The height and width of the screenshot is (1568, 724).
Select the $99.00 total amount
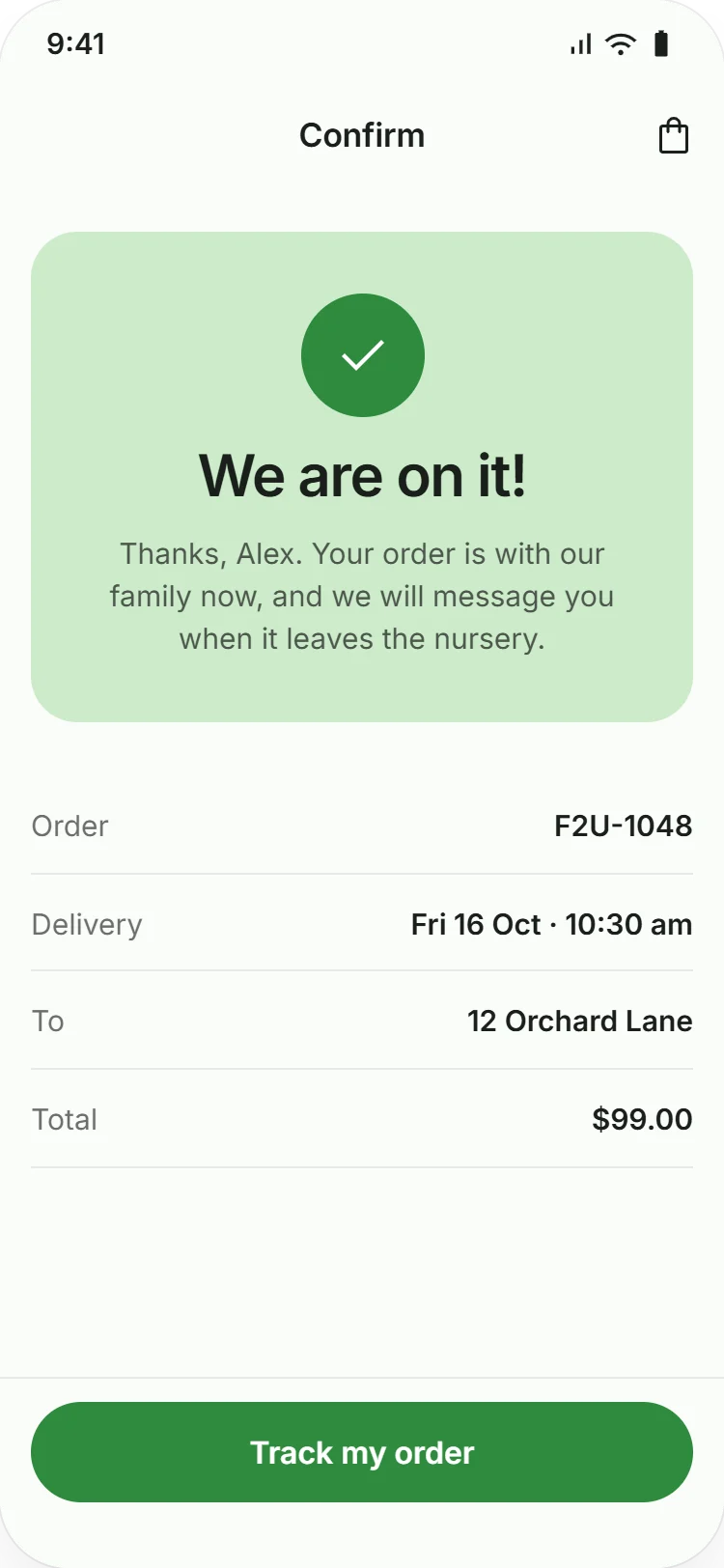[x=642, y=1119]
